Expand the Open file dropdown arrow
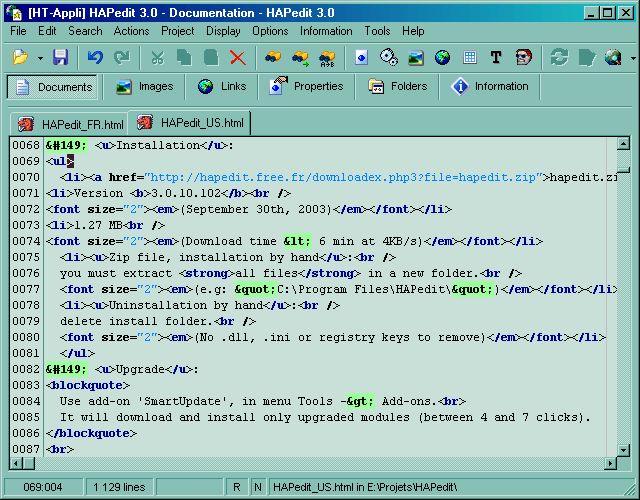 pos(40,58)
